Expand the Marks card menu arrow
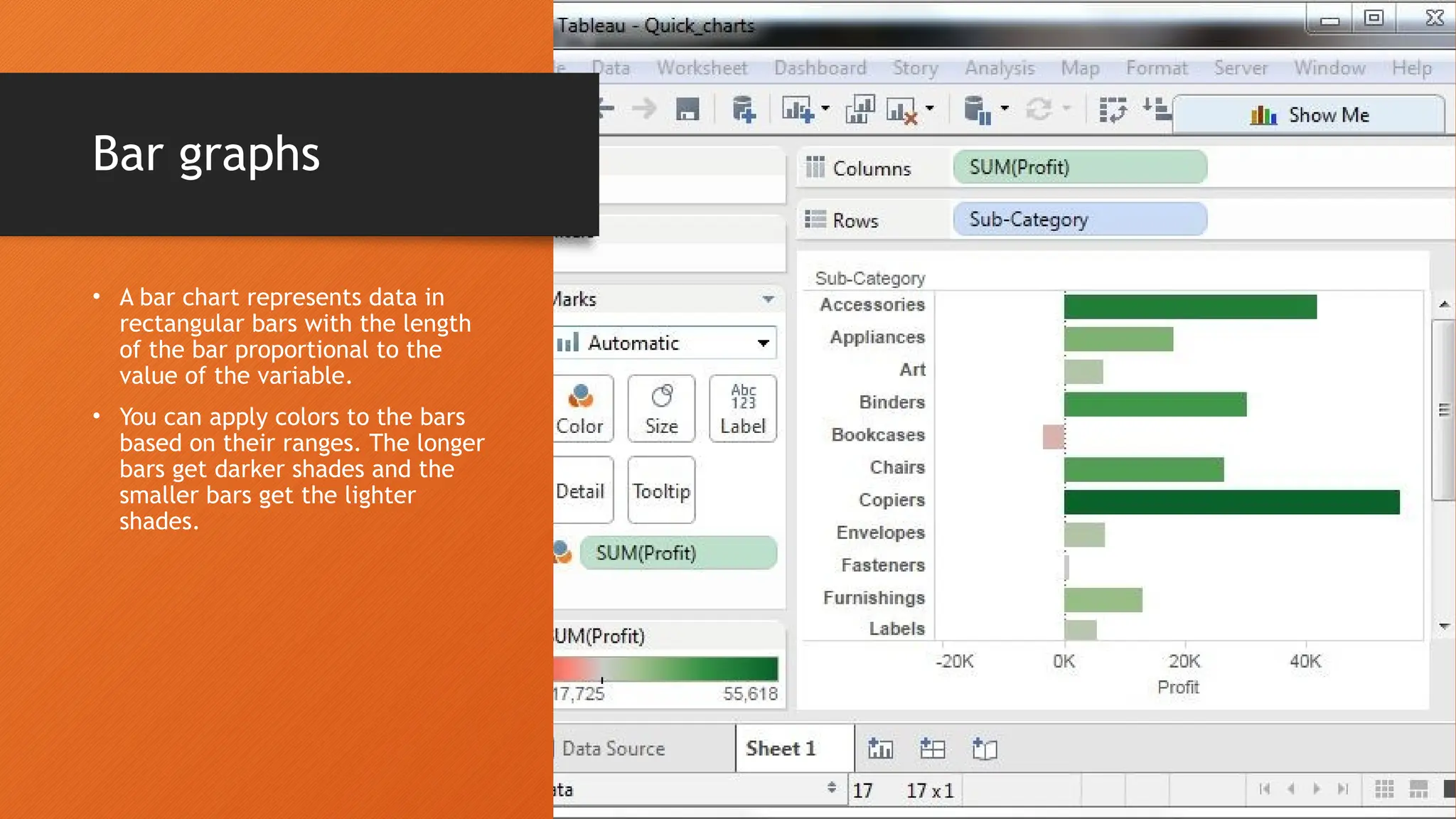This screenshot has width=1456, height=819. (x=768, y=299)
